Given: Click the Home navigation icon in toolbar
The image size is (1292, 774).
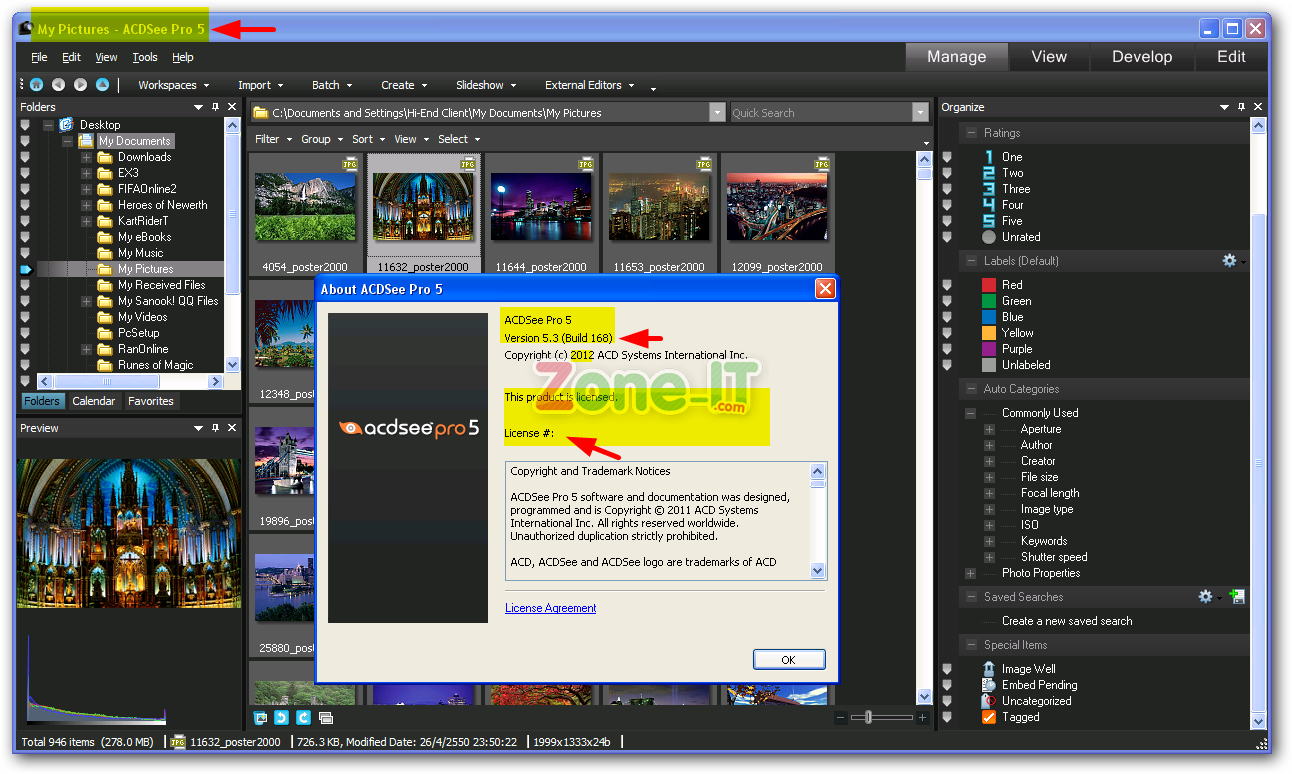Looking at the screenshot, I should tap(36, 85).
